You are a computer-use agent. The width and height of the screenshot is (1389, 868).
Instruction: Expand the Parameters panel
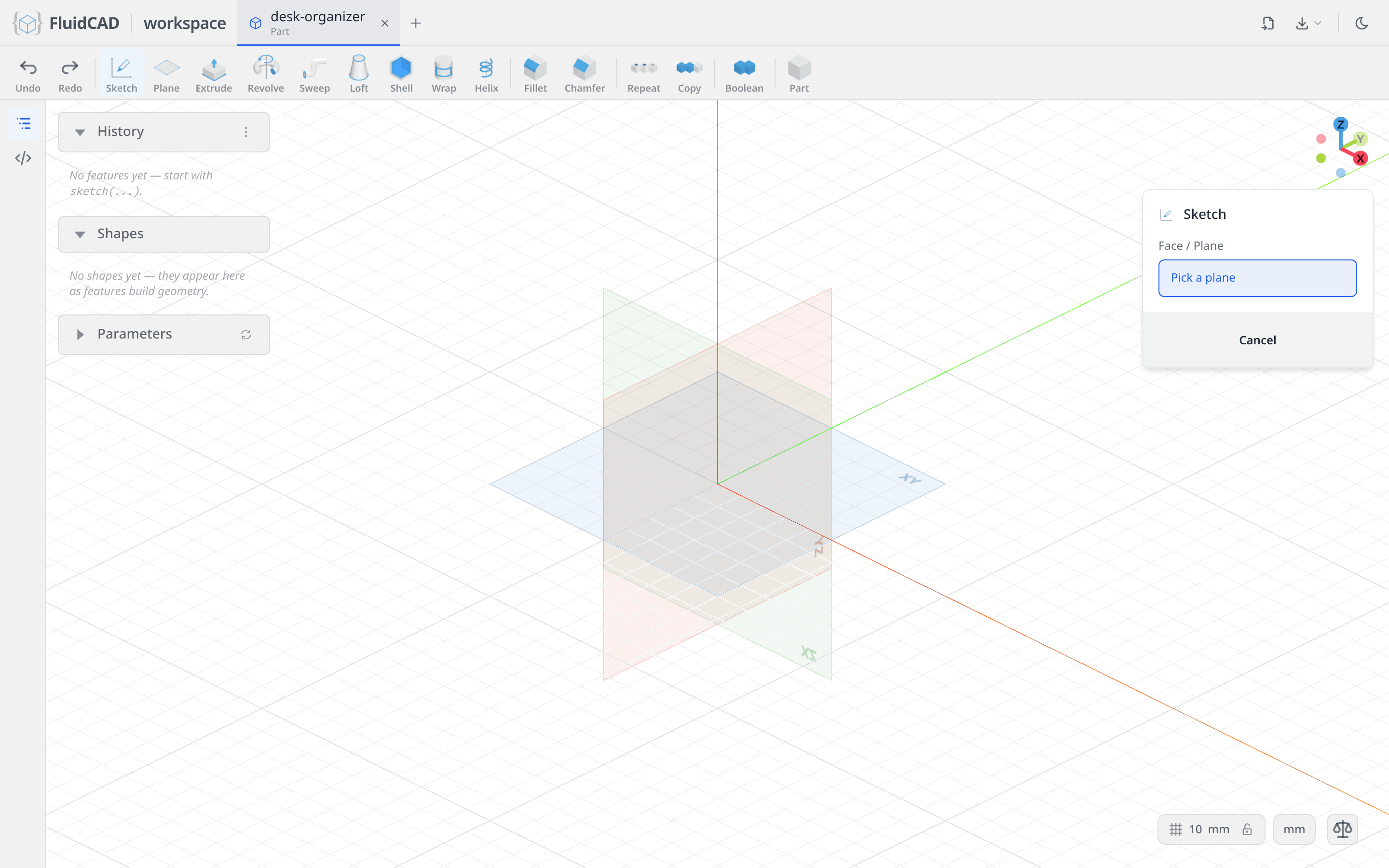[x=80, y=334]
